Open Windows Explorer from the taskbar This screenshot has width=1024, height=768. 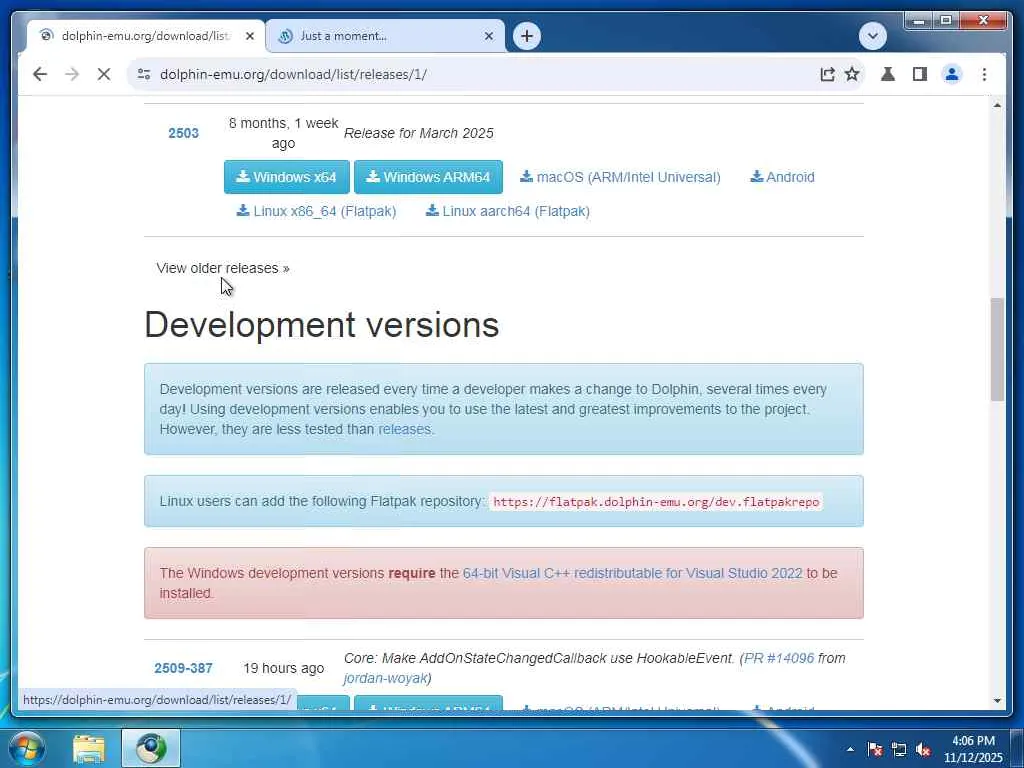tap(89, 749)
